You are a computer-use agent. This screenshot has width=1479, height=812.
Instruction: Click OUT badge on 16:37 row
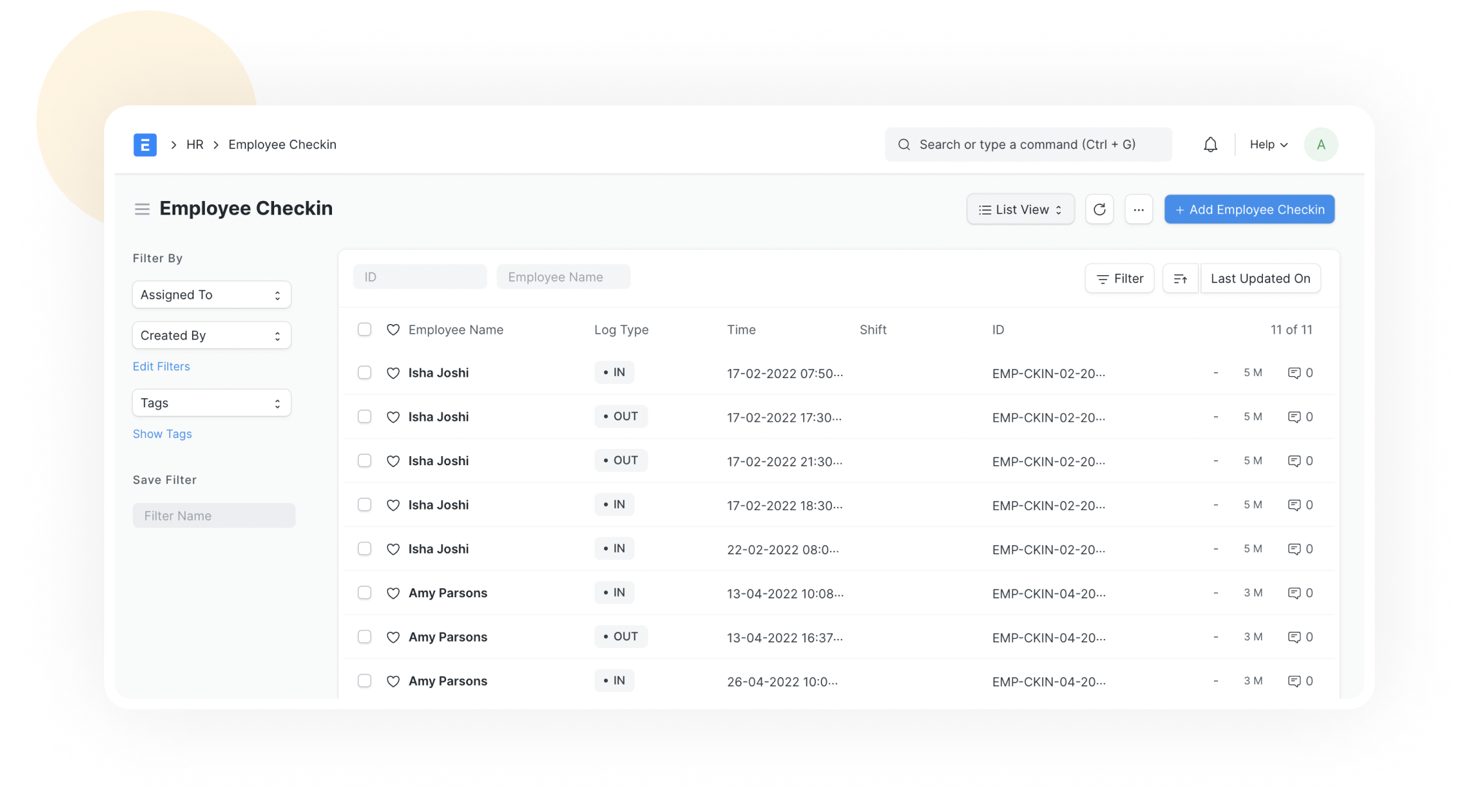620,636
